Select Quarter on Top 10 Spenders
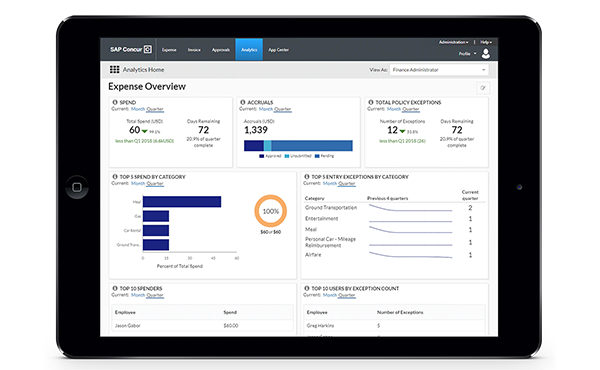The image size is (600, 370). pyautogui.click(x=155, y=295)
